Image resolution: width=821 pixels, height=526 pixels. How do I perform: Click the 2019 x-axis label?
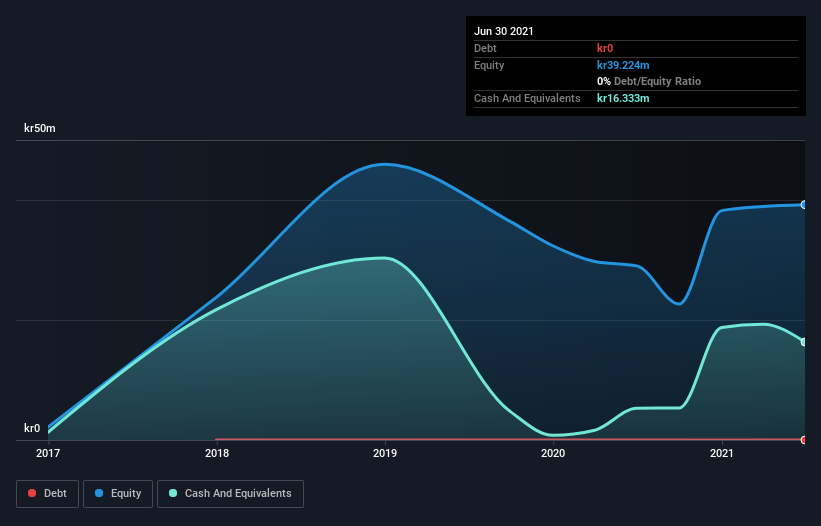385,453
